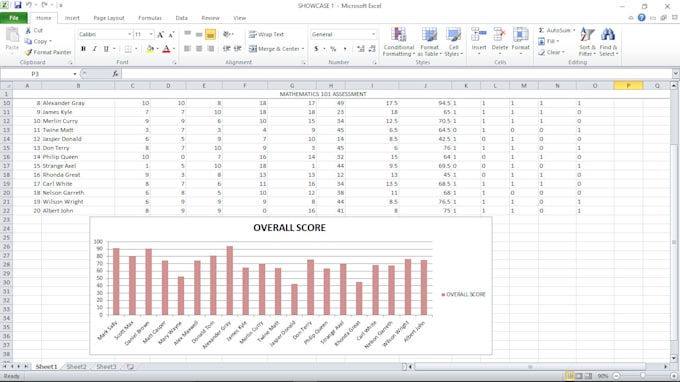Open Conditional Formatting menu
This screenshot has width=680, height=382.
tap(399, 42)
